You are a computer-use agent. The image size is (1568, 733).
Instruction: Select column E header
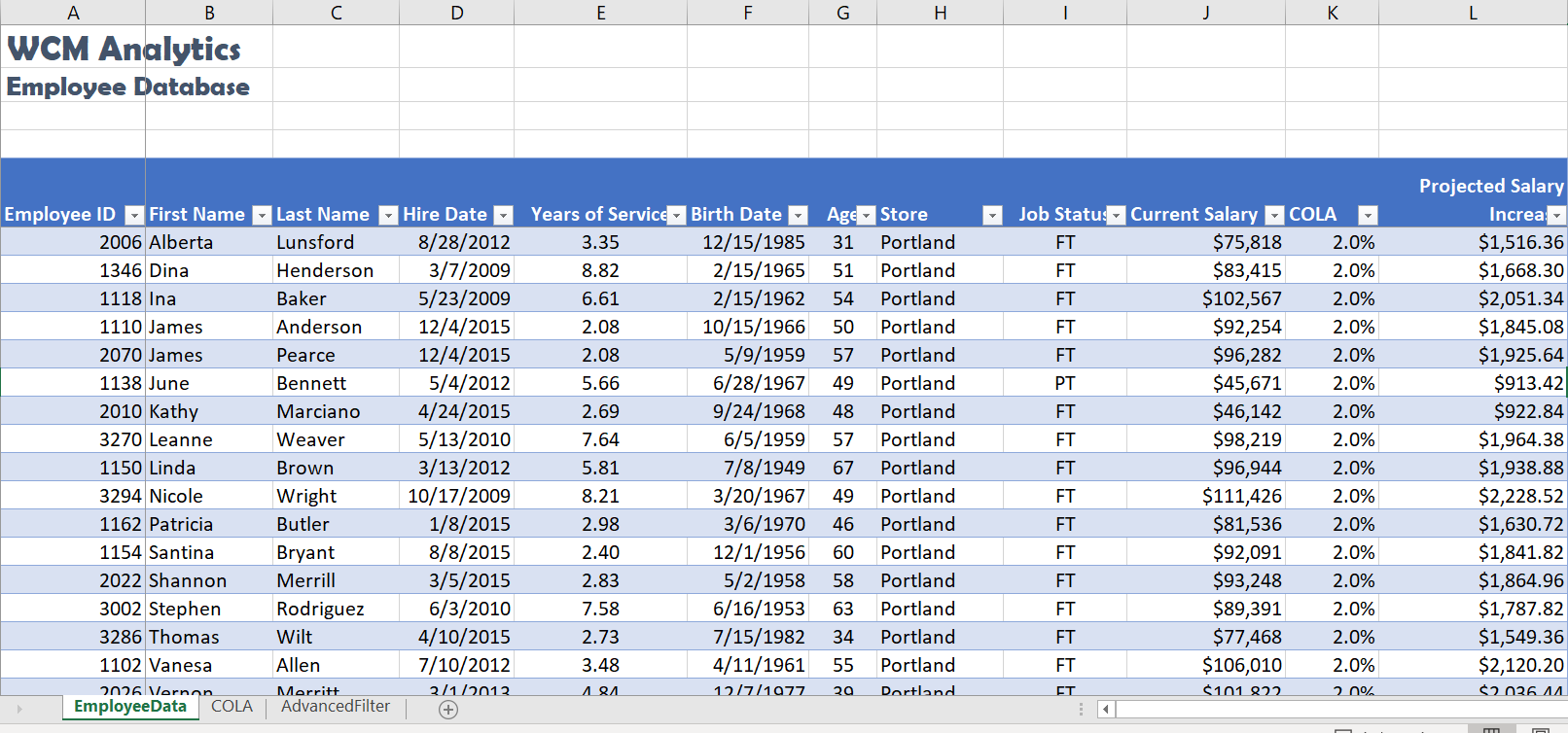click(600, 13)
